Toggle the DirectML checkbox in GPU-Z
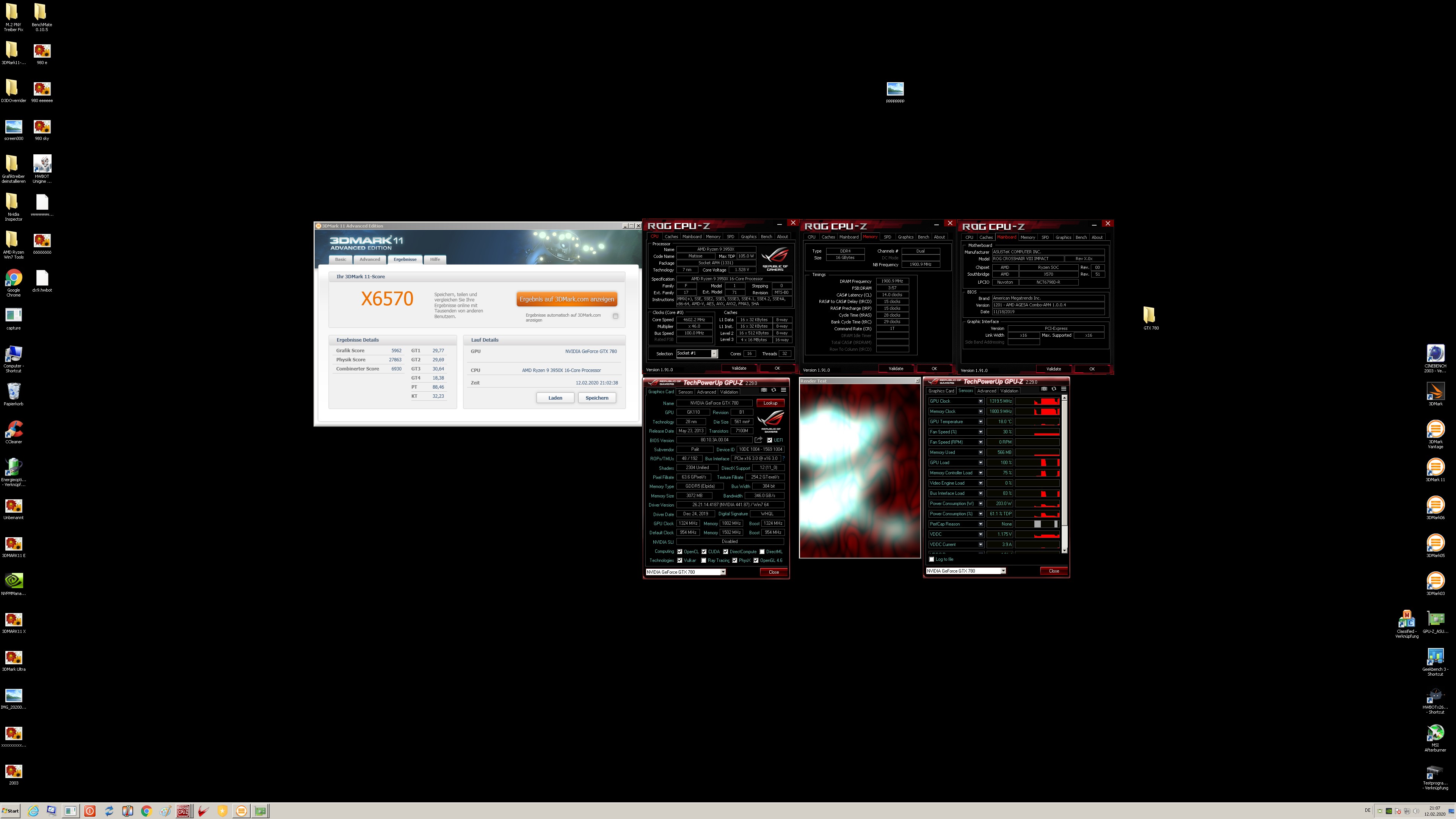The height and width of the screenshot is (819, 1456). point(762,552)
